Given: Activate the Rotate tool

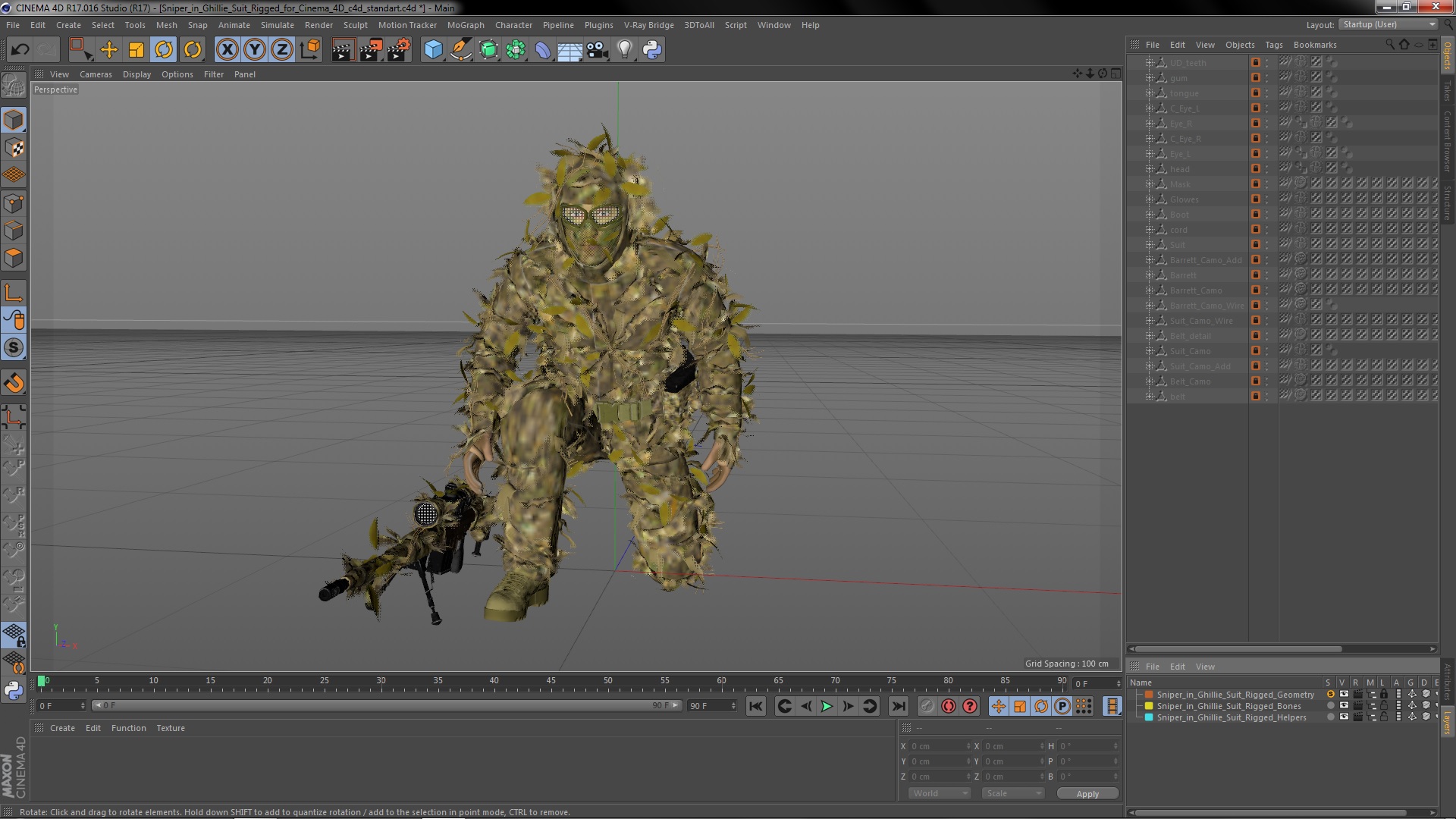Looking at the screenshot, I should [x=164, y=50].
